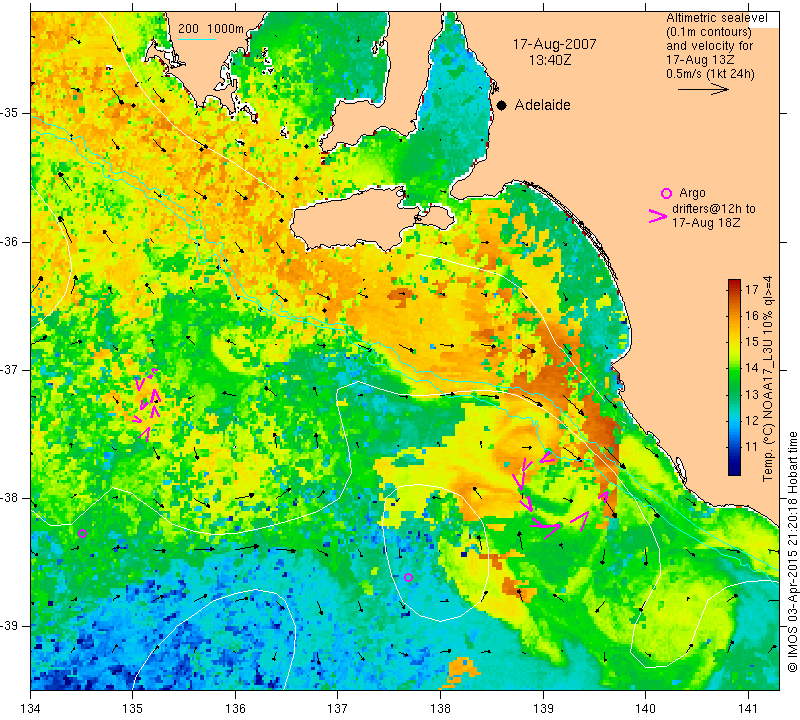Click the 141 longitude axis label
Viewport: 800px width, 720px height.
click(x=748, y=708)
